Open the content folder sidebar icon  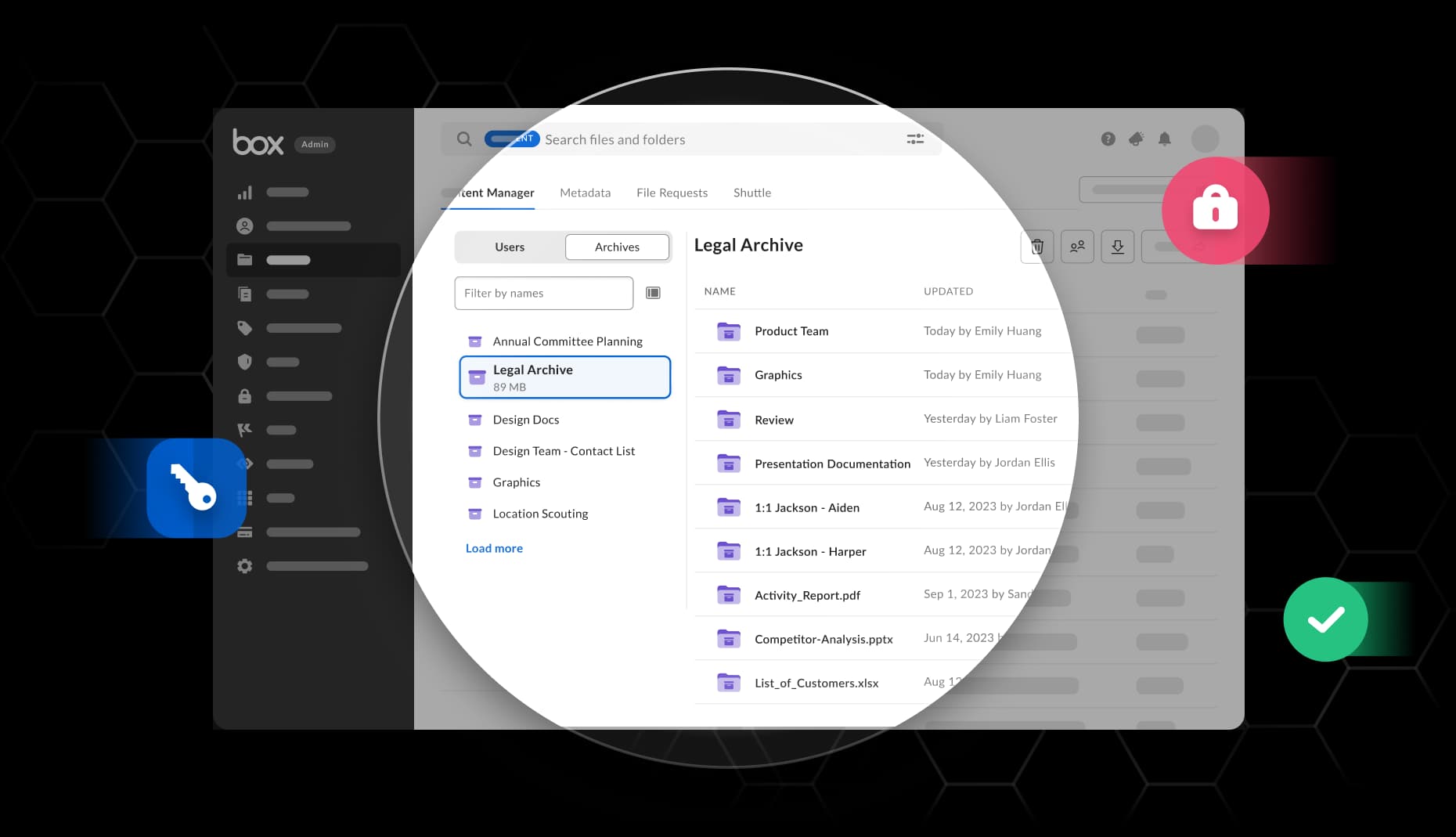(x=245, y=260)
